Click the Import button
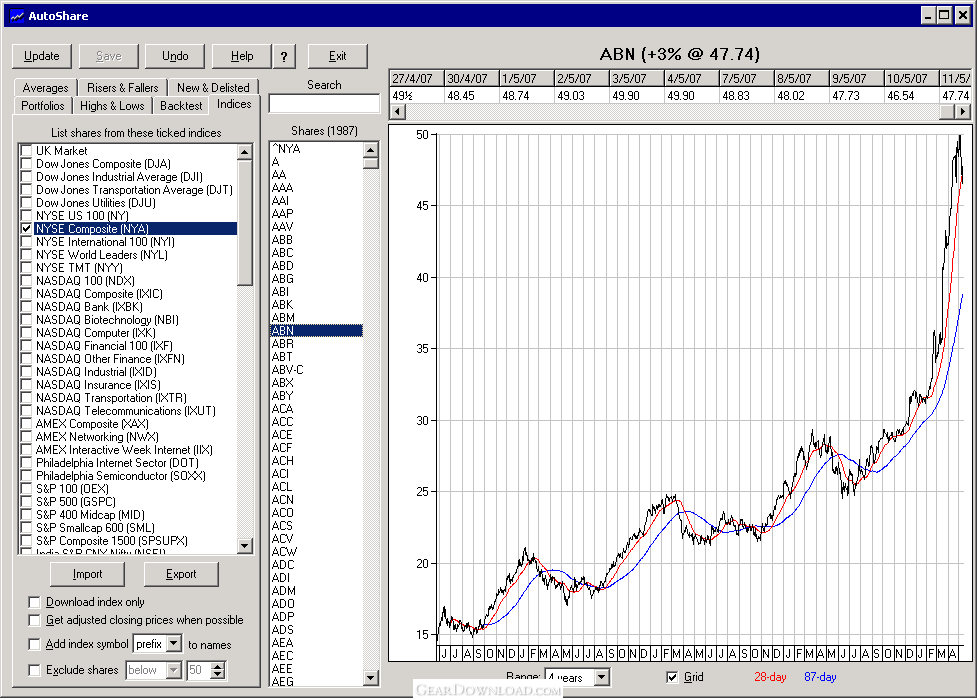Image resolution: width=977 pixels, height=698 pixels. click(87, 574)
